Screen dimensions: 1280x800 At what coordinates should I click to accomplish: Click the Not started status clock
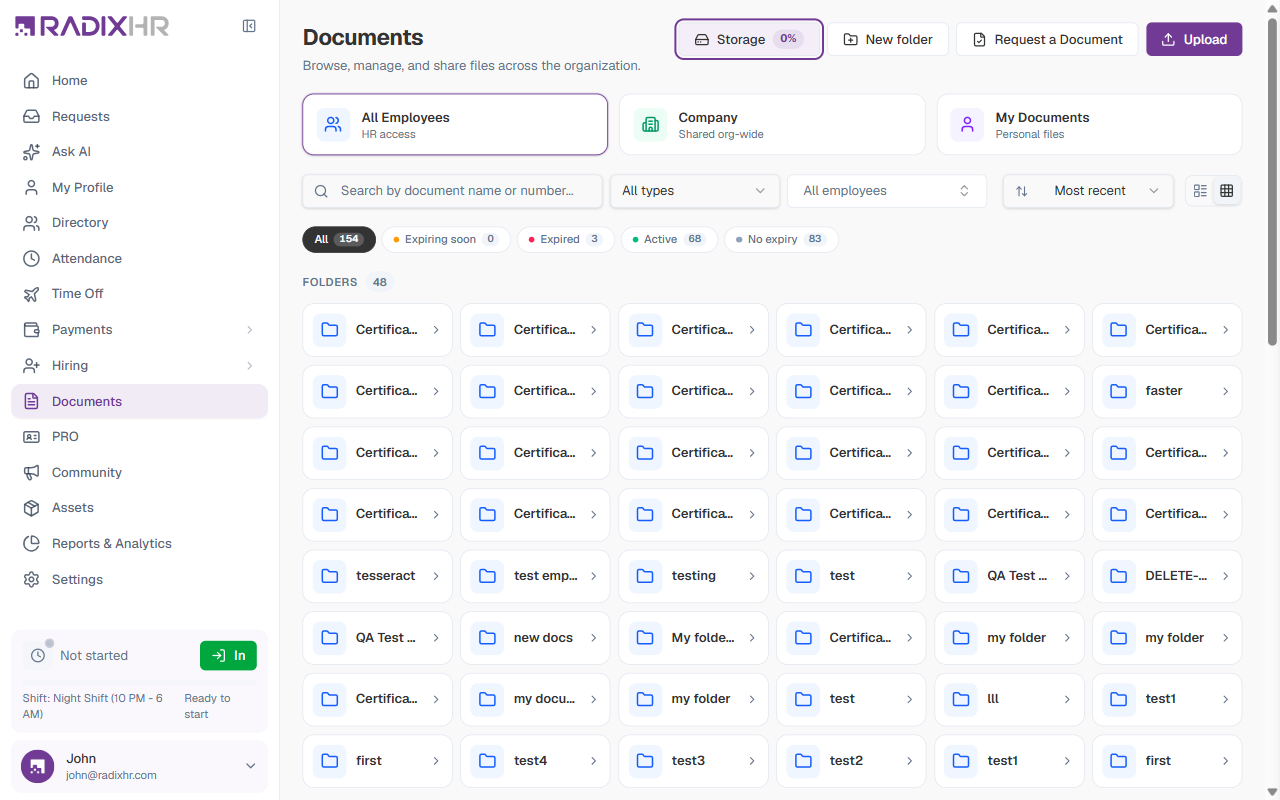(x=38, y=656)
